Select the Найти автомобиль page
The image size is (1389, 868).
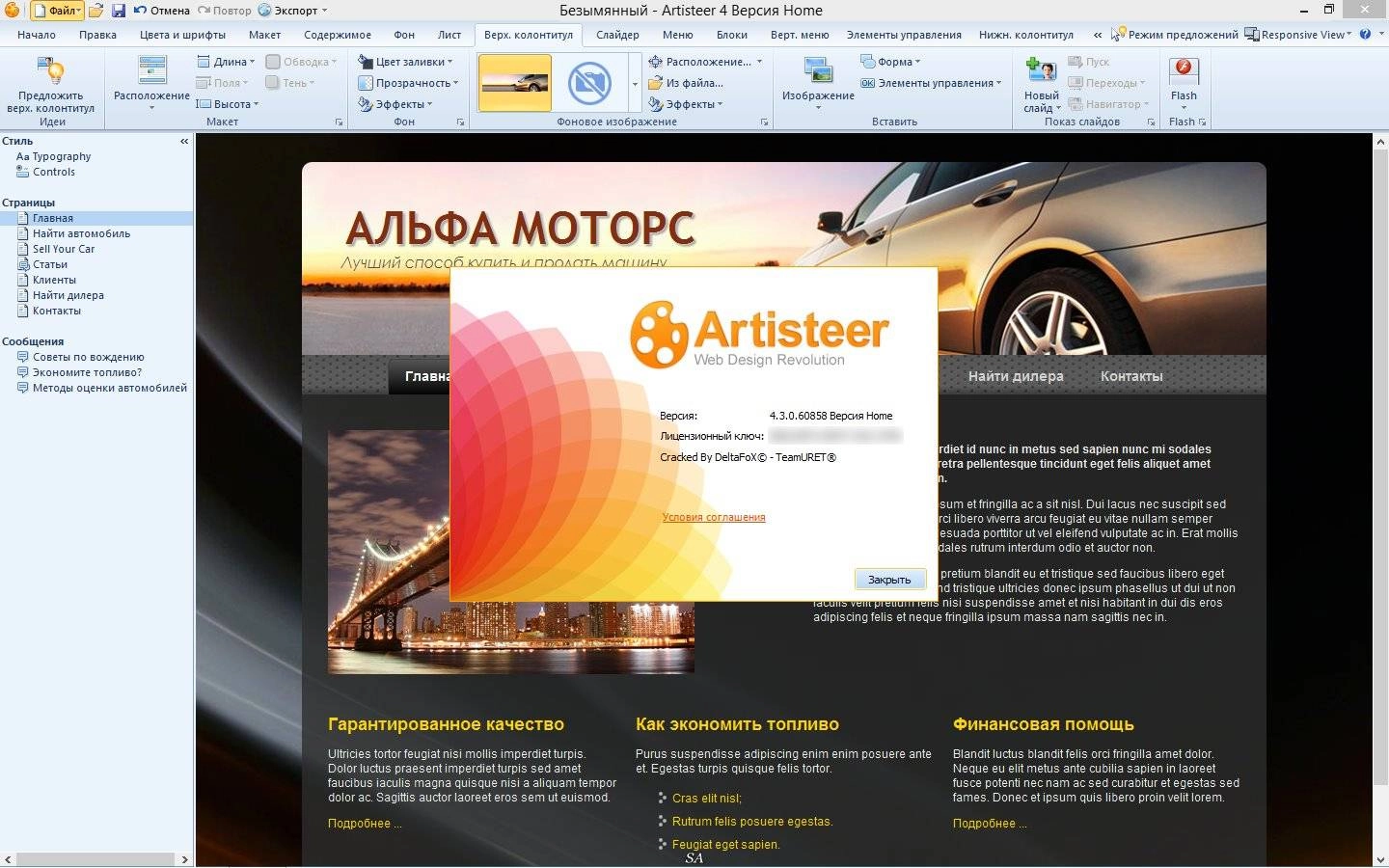[81, 233]
